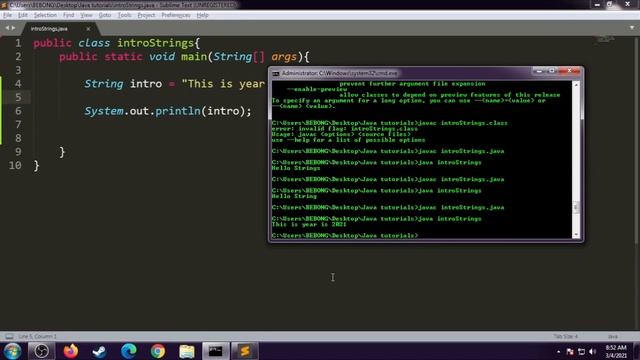Open the View menu

86,15
